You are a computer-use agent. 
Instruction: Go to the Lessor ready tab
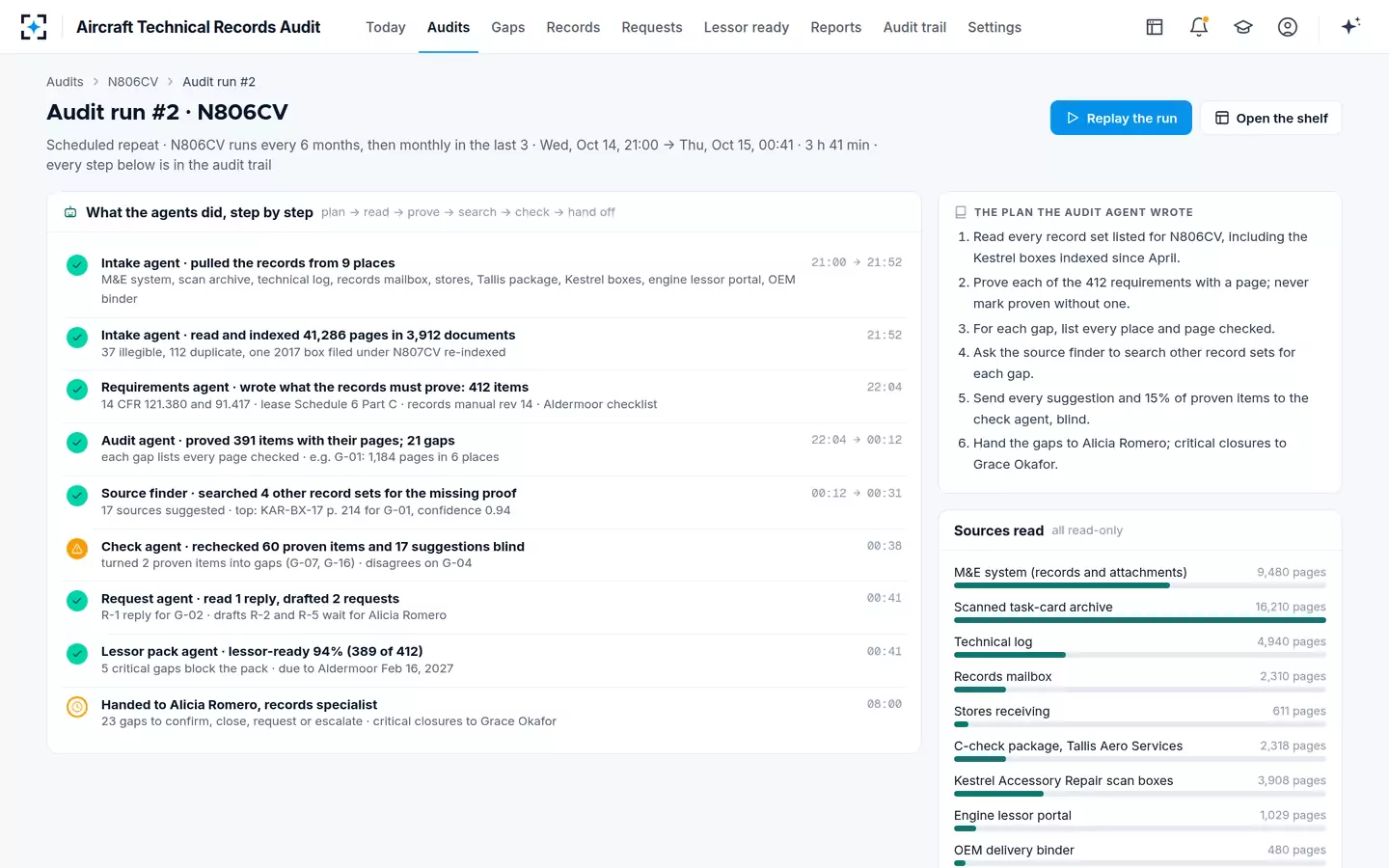[x=747, y=27]
